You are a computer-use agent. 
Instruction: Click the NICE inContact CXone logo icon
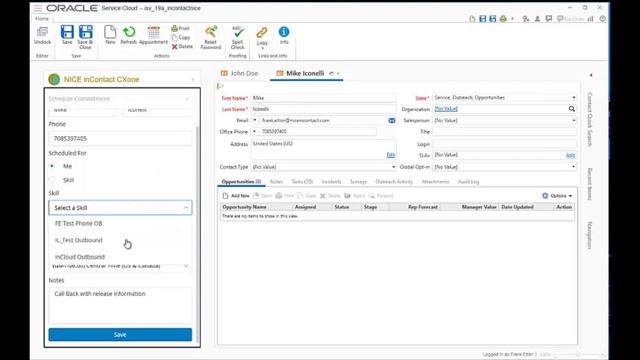tap(54, 79)
